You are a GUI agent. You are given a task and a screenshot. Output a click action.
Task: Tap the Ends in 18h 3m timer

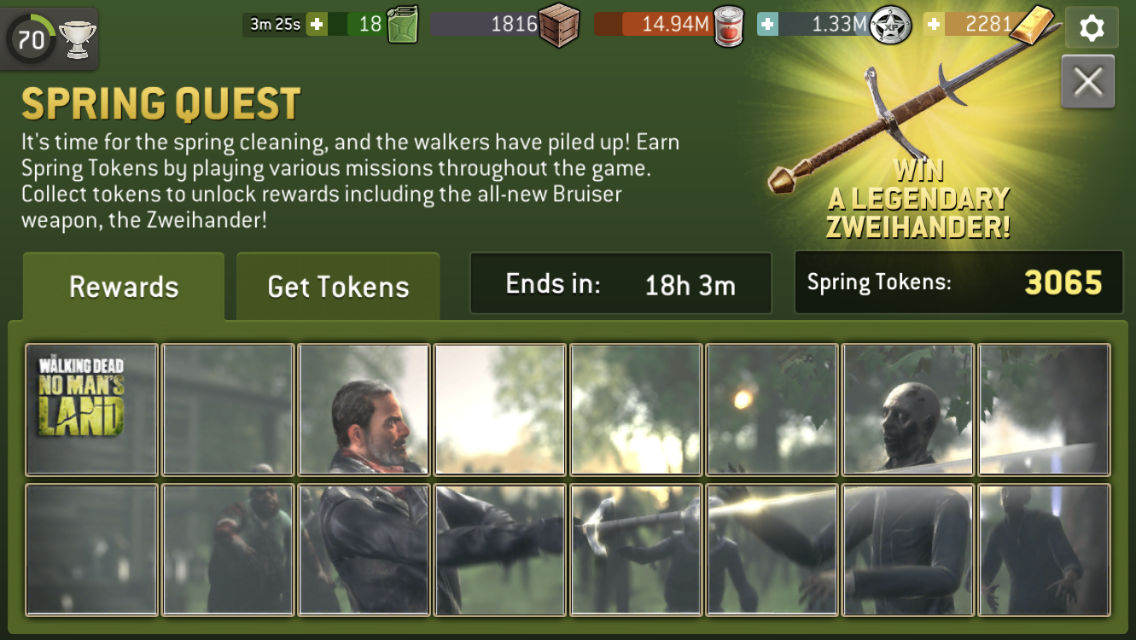point(621,283)
